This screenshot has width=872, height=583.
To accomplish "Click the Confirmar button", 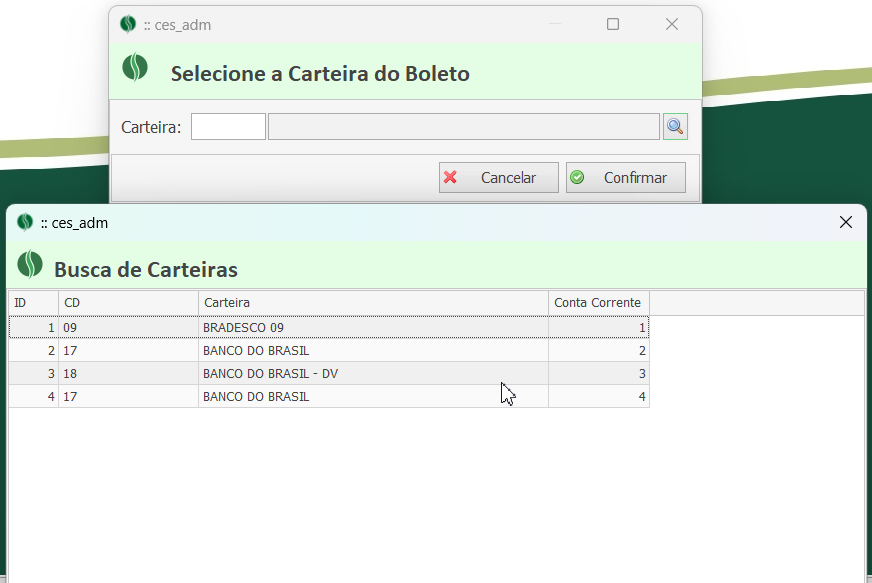I will (626, 177).
